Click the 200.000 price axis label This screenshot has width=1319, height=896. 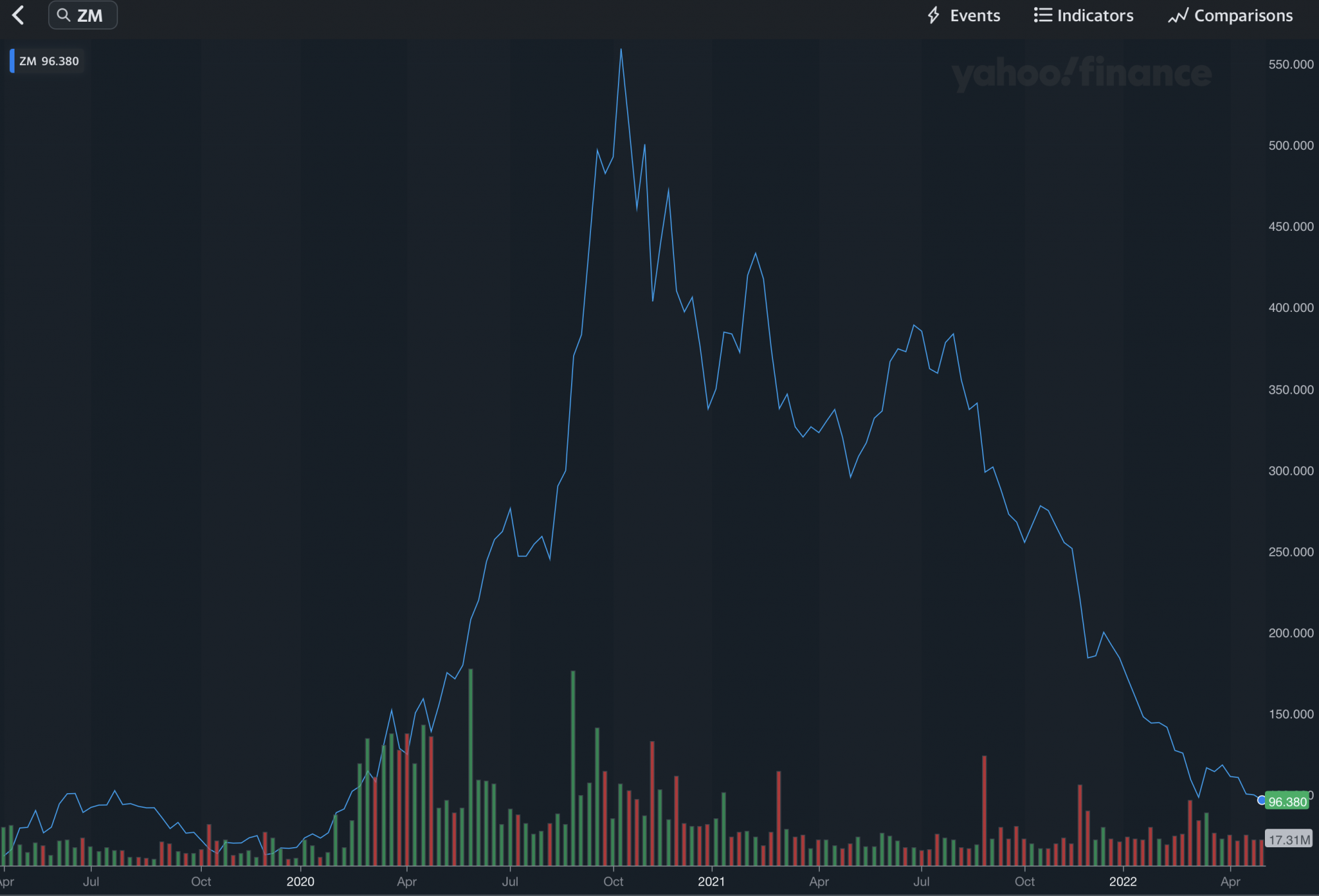1291,633
